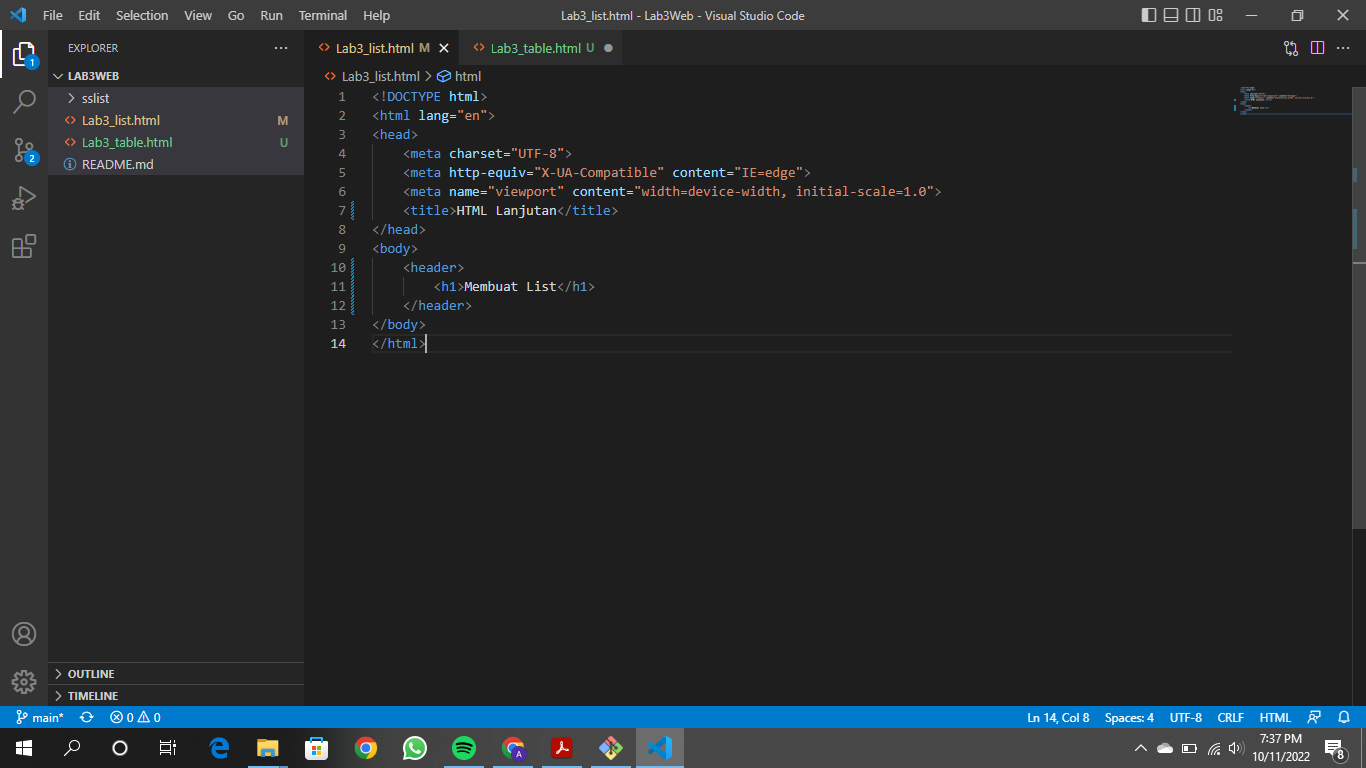Image resolution: width=1366 pixels, height=768 pixels.
Task: Open Lab3_table.html in explorer tree
Action: coord(176,142)
